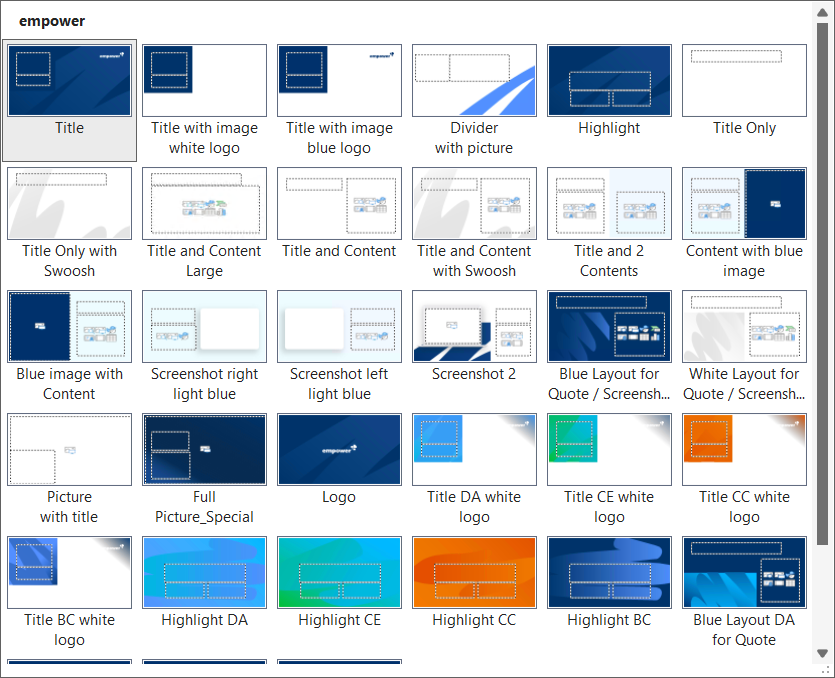Pick Screenshot right light blue layout

point(204,326)
